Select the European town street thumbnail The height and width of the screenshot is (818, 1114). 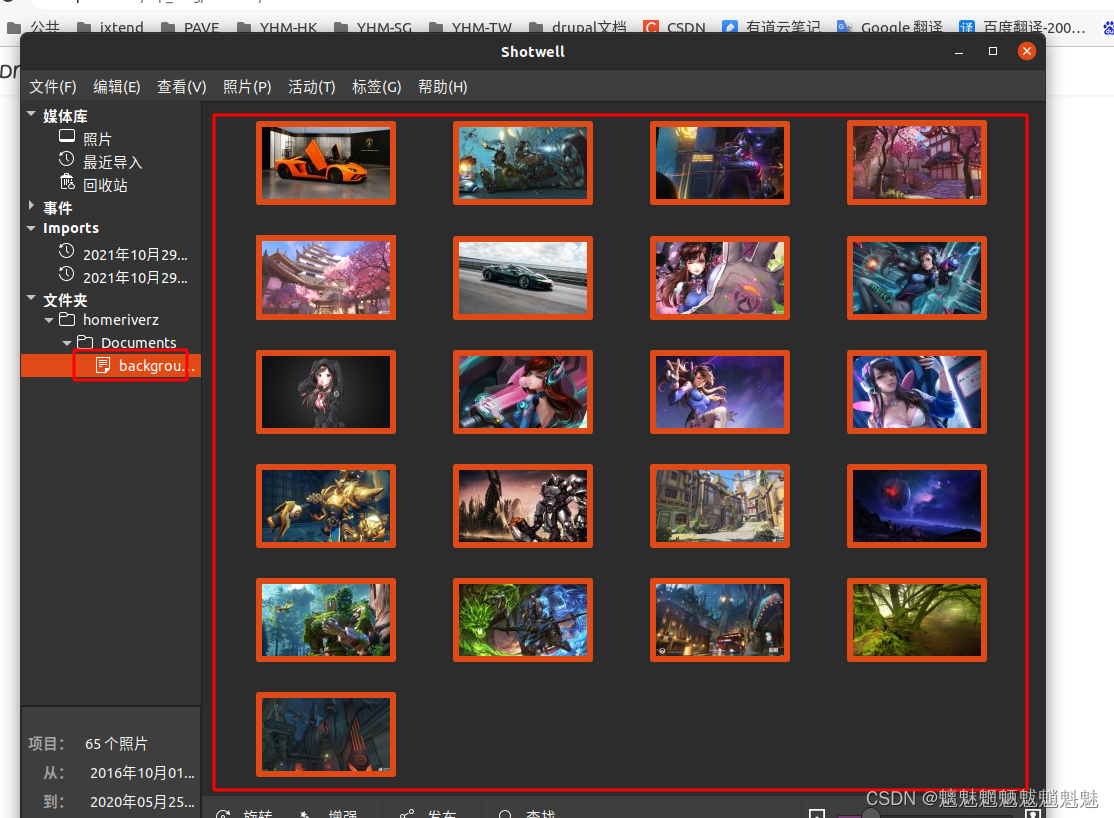pyautogui.click(x=720, y=506)
